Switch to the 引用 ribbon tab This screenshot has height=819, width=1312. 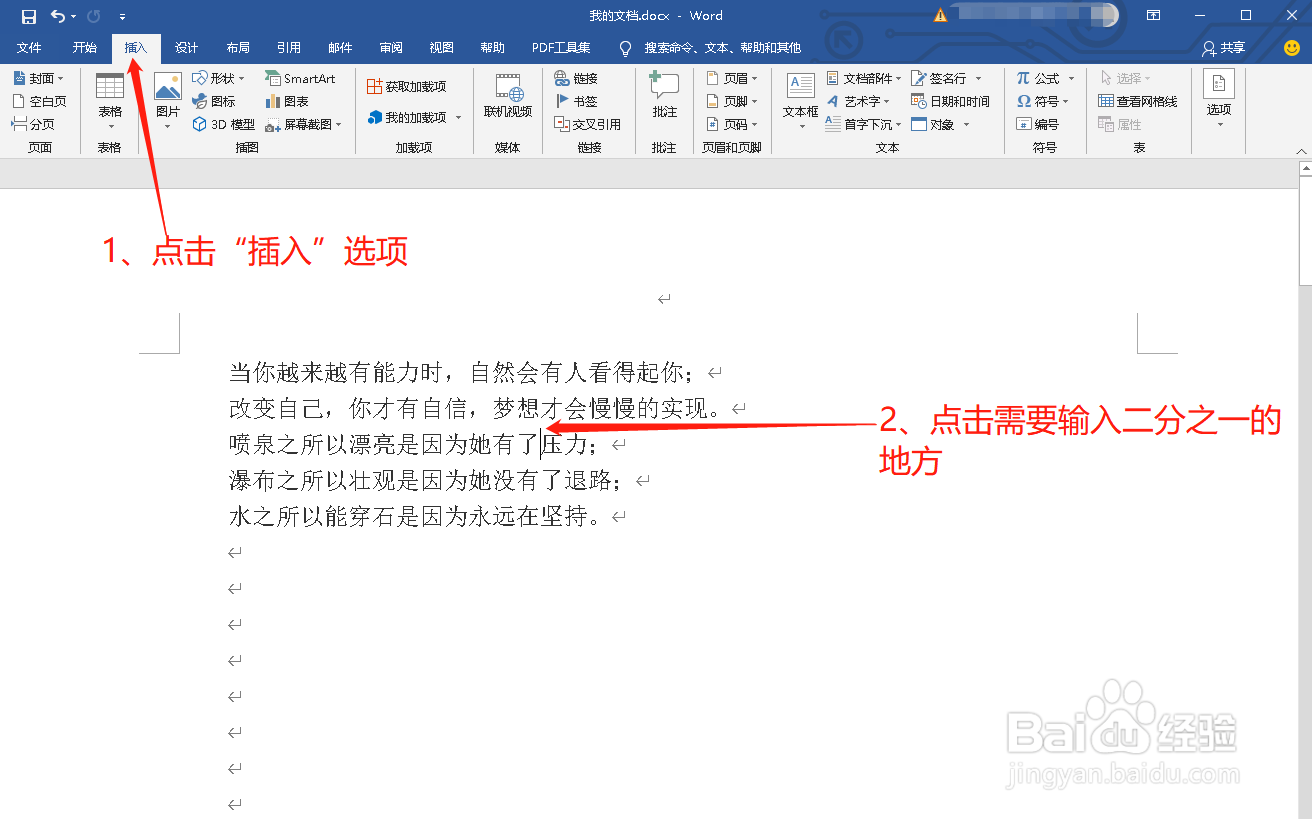[289, 48]
